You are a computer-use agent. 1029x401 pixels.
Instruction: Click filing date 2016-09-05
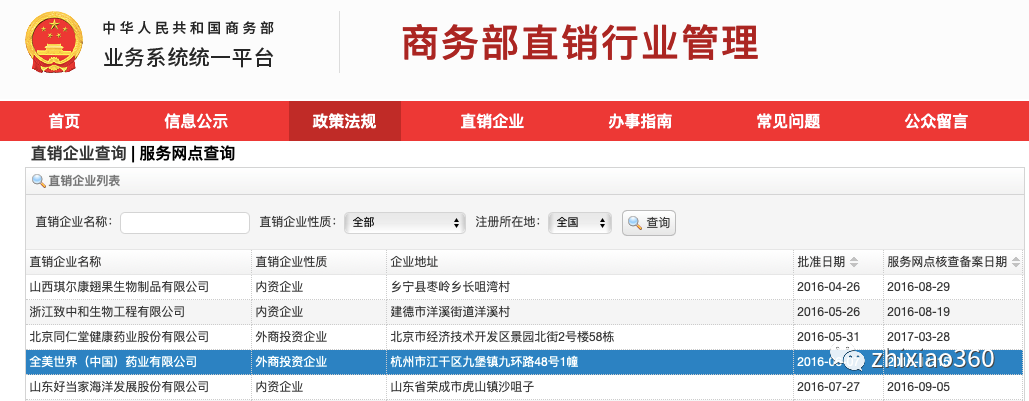(x=919, y=387)
